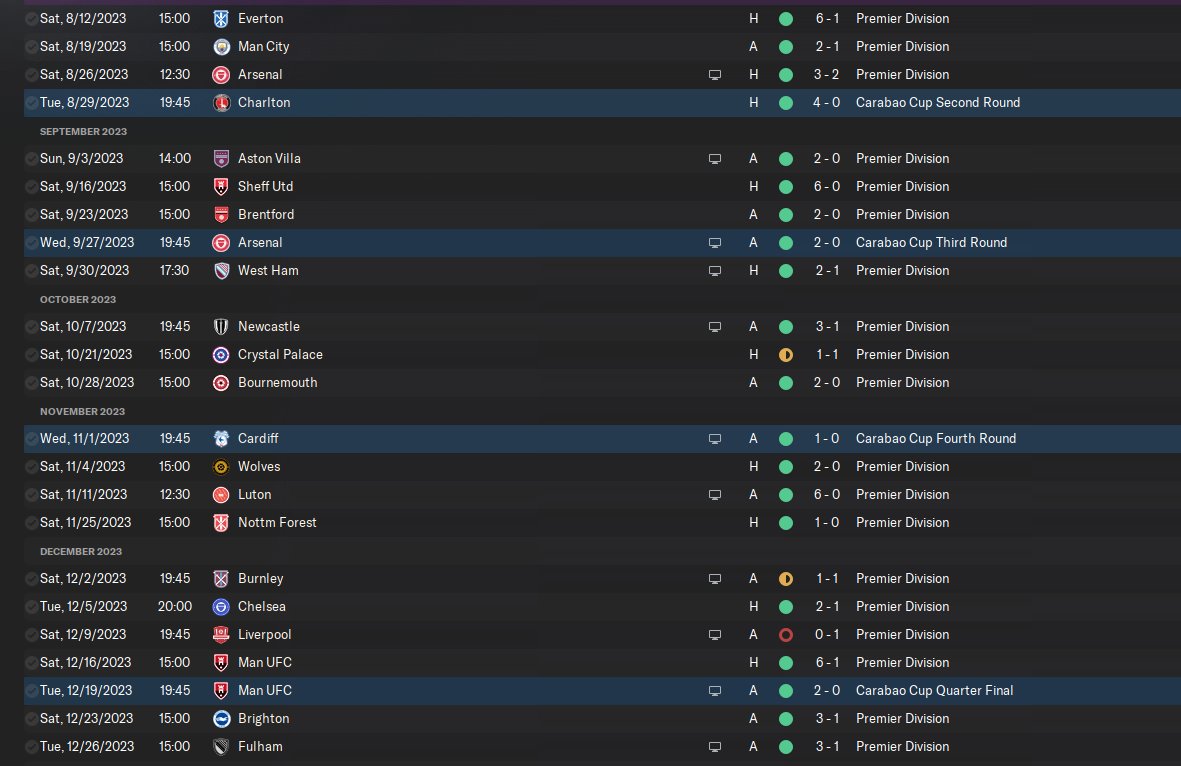This screenshot has width=1181, height=766.
Task: Click the Fulham team name
Action: click(260, 747)
